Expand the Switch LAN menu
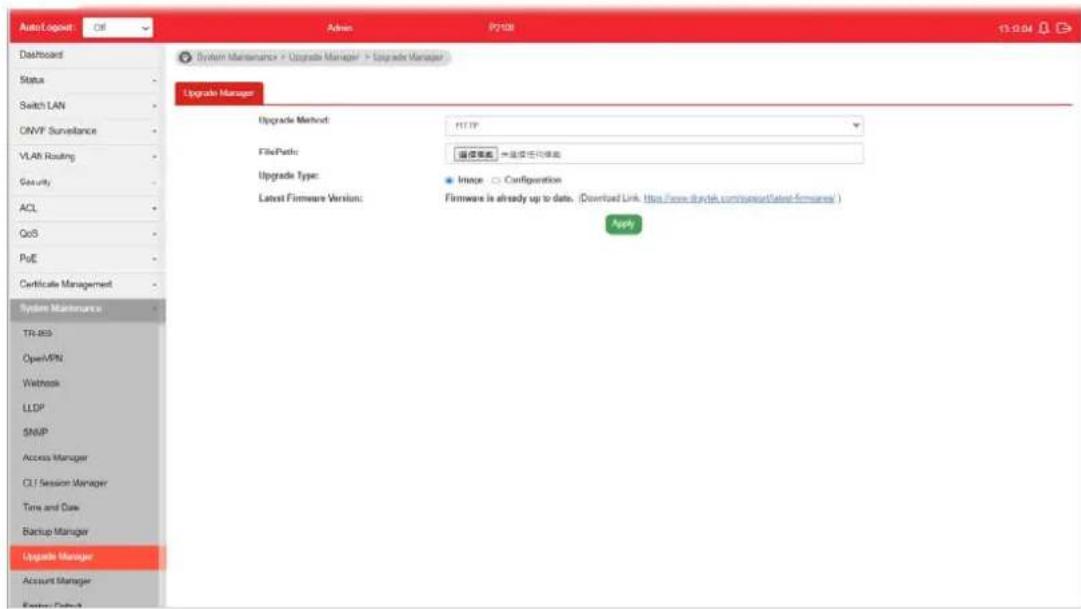This screenshot has height=609, width=1081. click(x=88, y=106)
